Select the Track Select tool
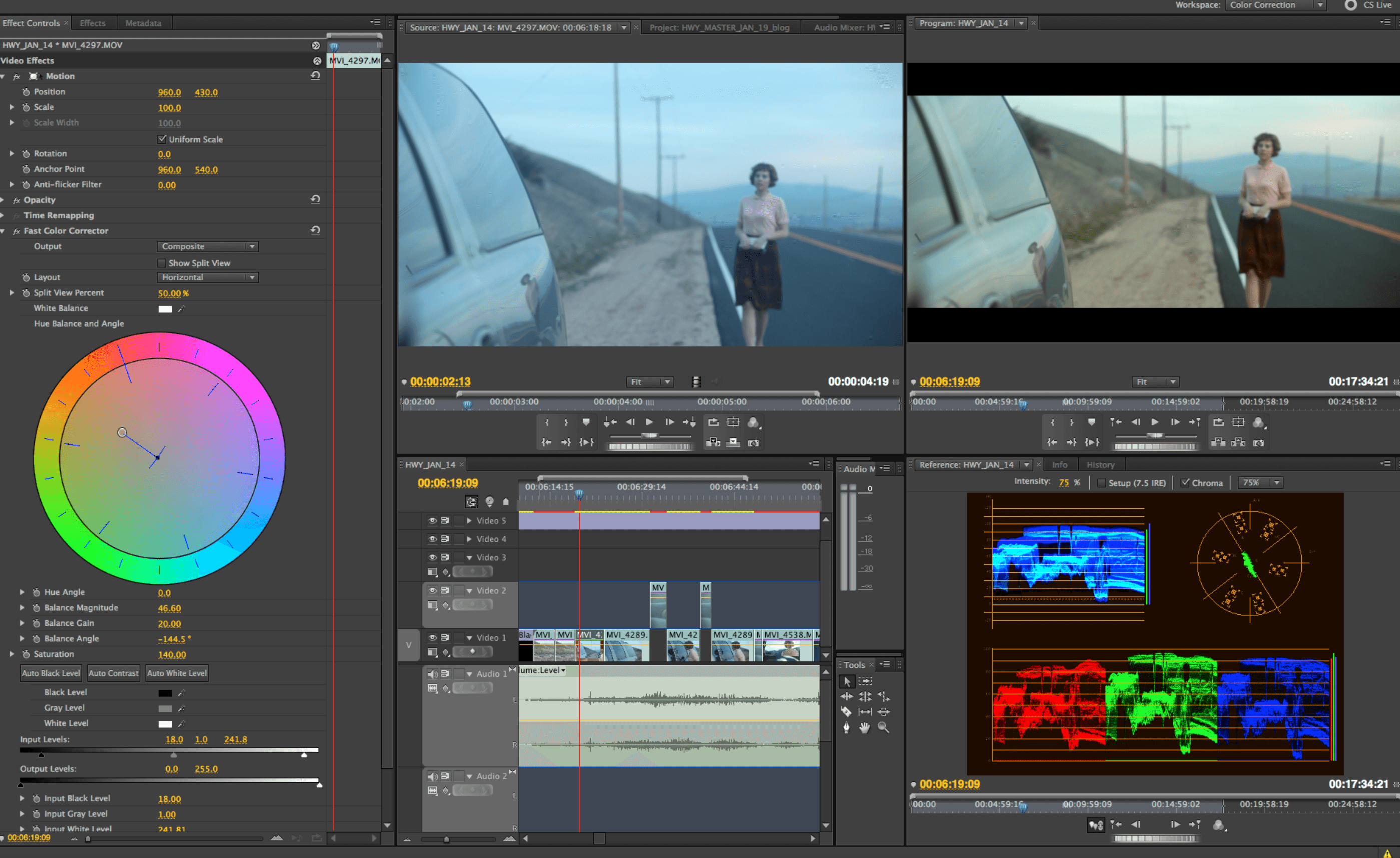The image size is (1400, 858). click(865, 681)
